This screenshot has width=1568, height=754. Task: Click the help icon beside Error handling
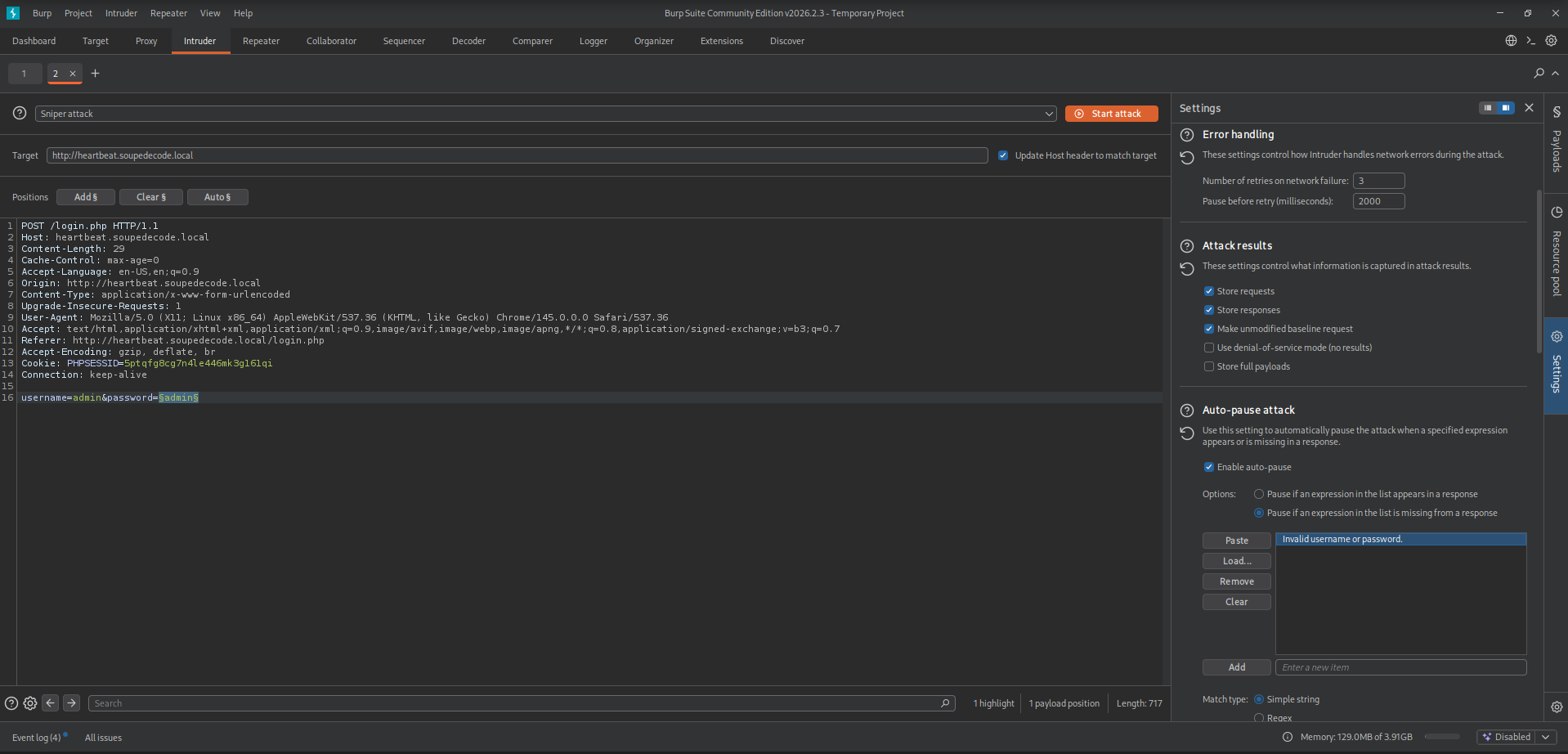(x=1187, y=135)
